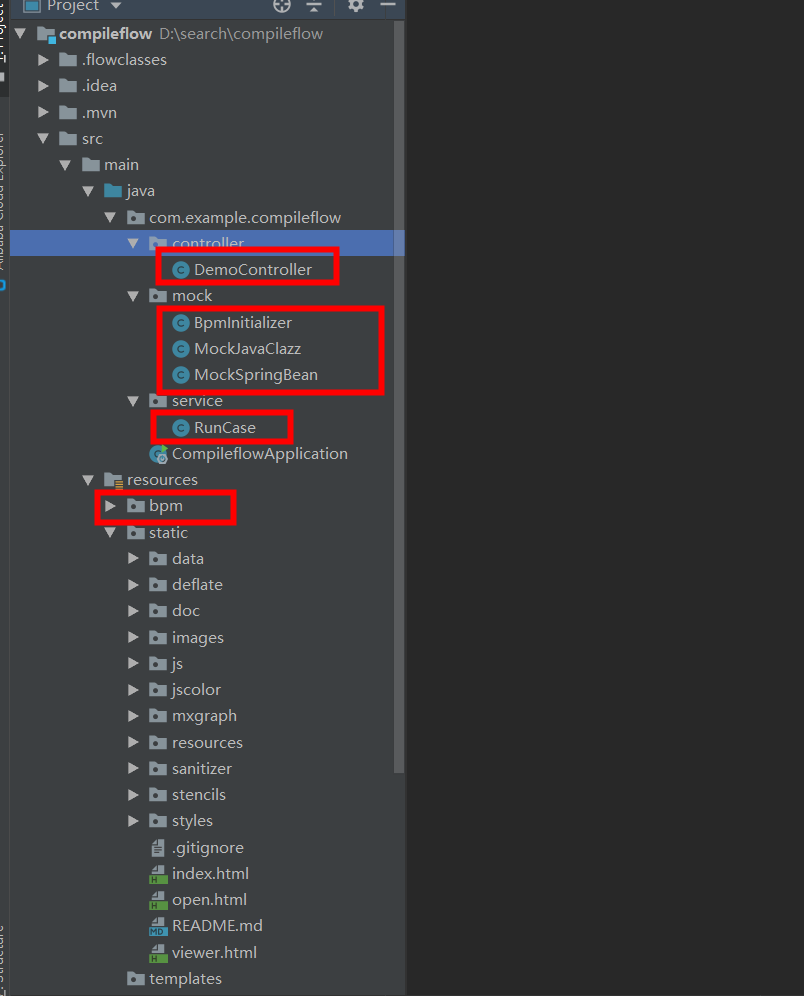Collapse the src folder
Viewport: 804px width, 996px height.
point(42,138)
